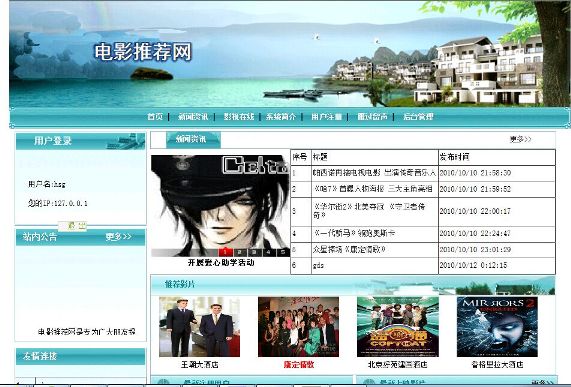Click the 香格里拉大酒店 title link
Viewport: 571px width, 387px height.
[x=497, y=364]
